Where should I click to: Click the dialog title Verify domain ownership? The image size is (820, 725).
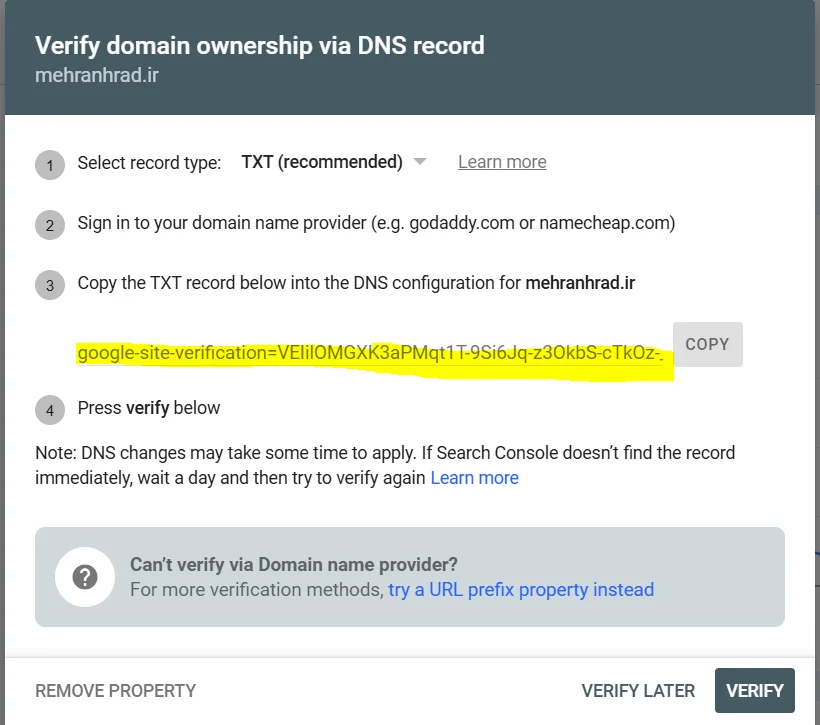click(x=260, y=45)
